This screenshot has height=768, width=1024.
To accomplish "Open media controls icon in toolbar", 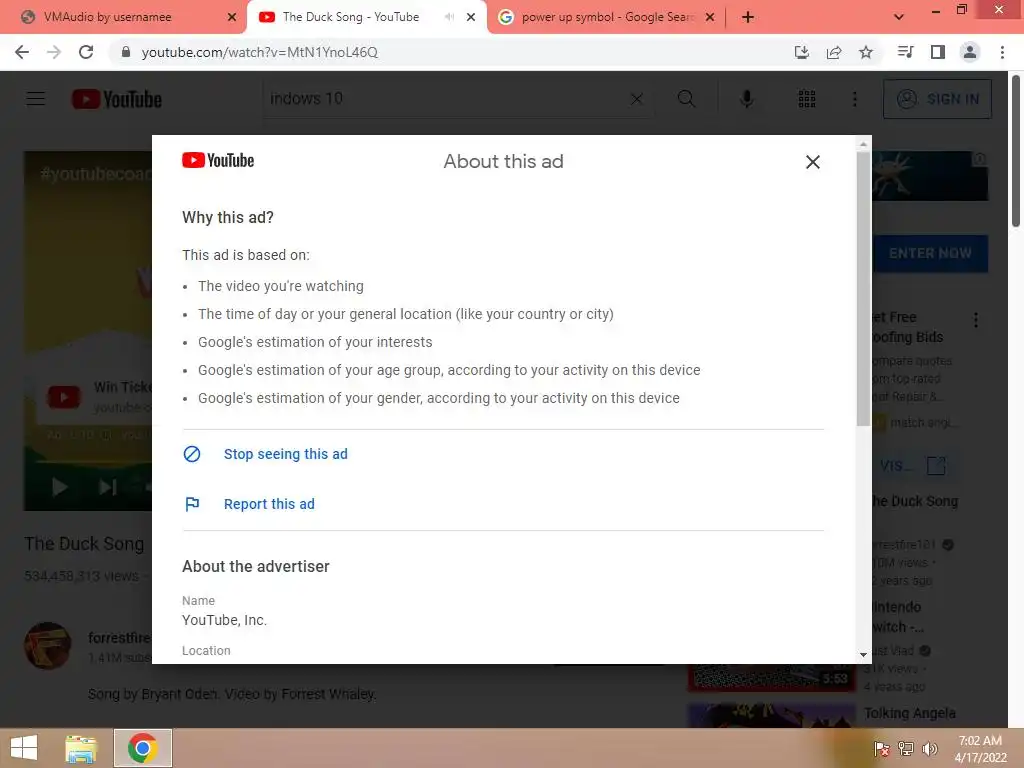I will [x=906, y=52].
